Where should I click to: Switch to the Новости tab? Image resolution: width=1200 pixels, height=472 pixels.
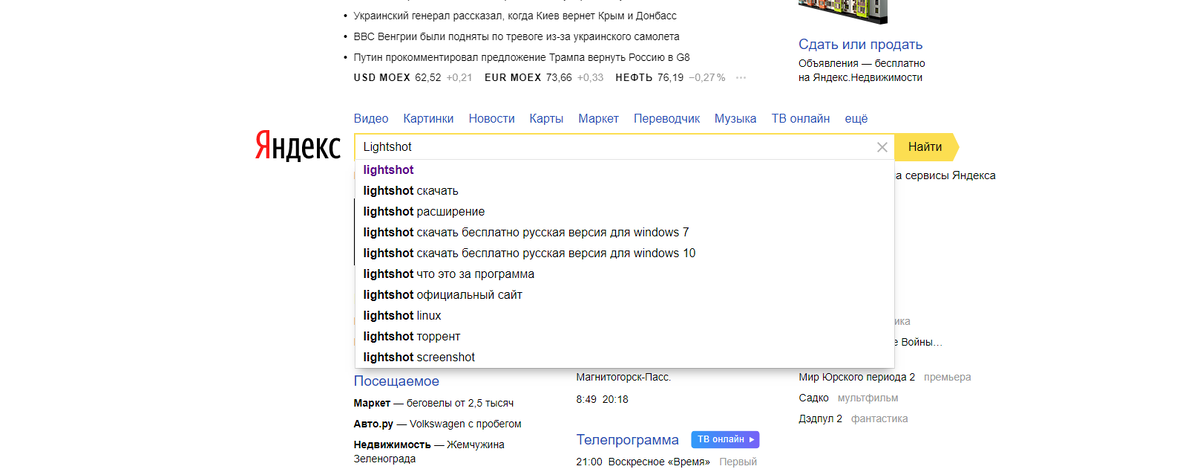tap(492, 118)
